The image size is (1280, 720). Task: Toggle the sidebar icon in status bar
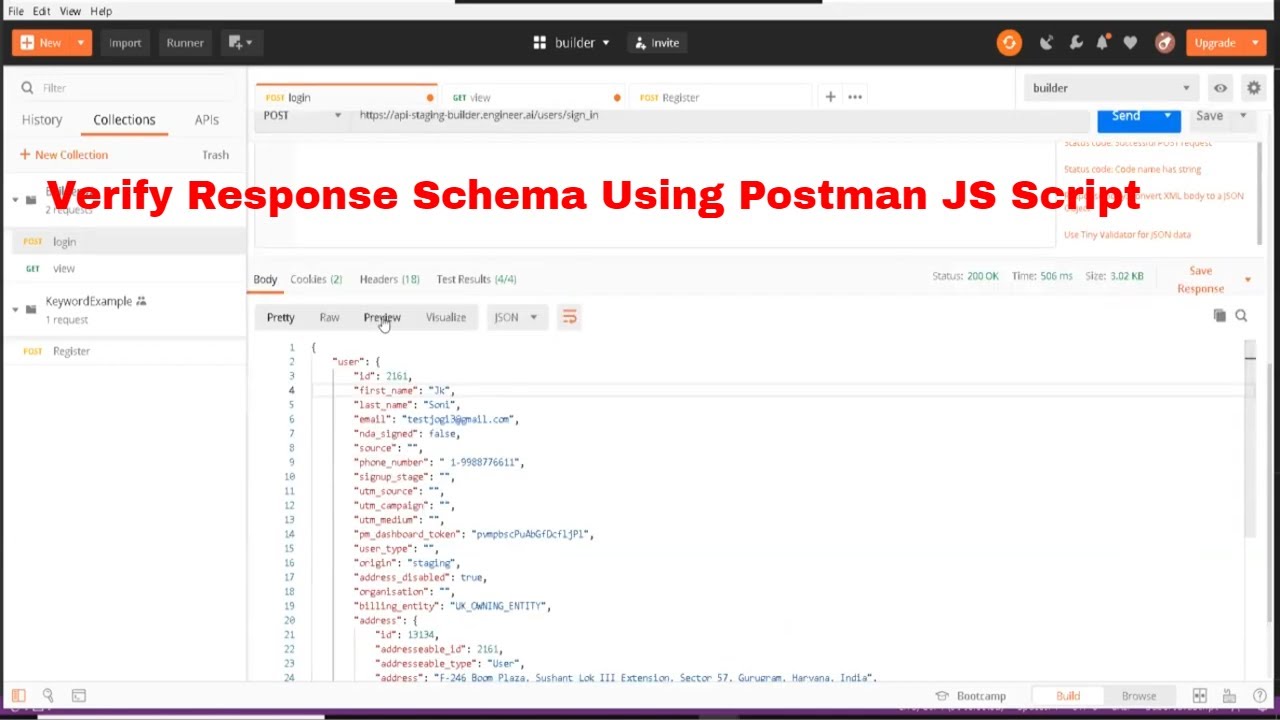pos(18,695)
